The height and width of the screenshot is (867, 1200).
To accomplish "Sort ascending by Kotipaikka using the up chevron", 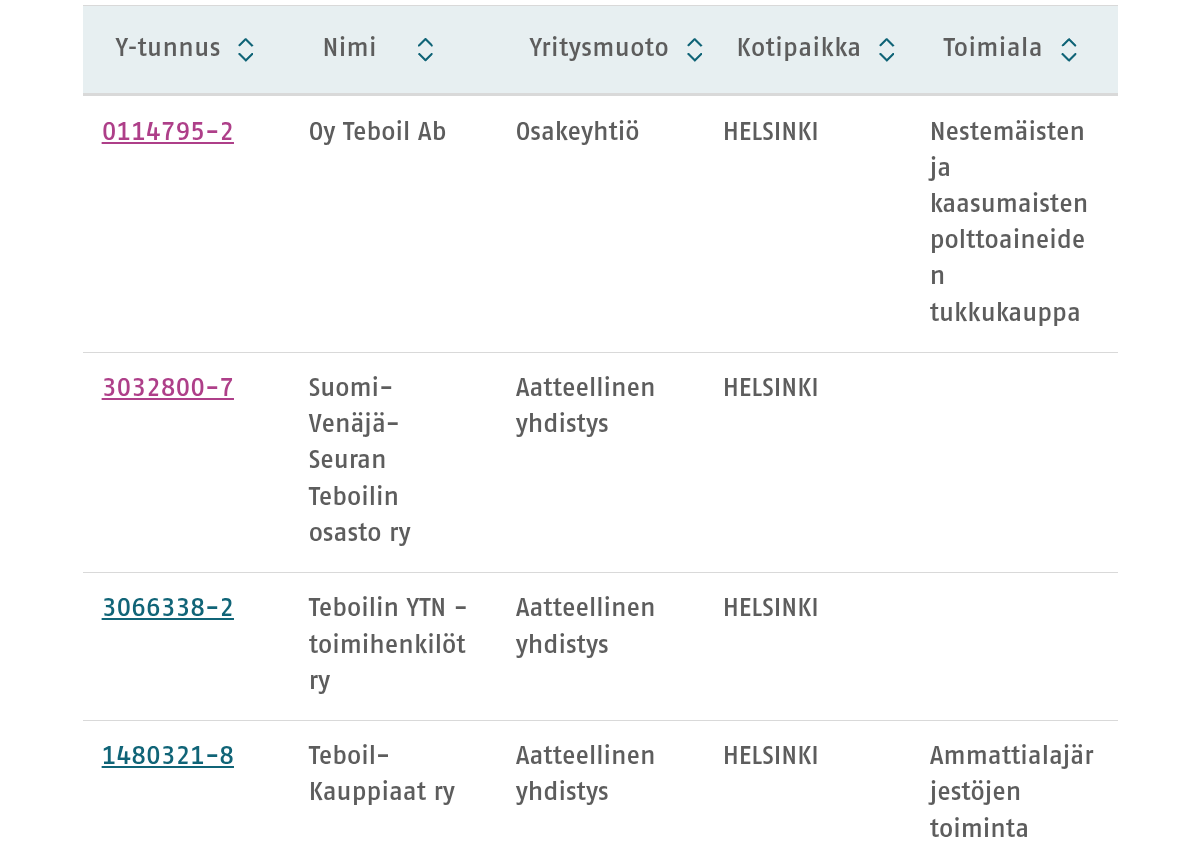I will click(886, 40).
